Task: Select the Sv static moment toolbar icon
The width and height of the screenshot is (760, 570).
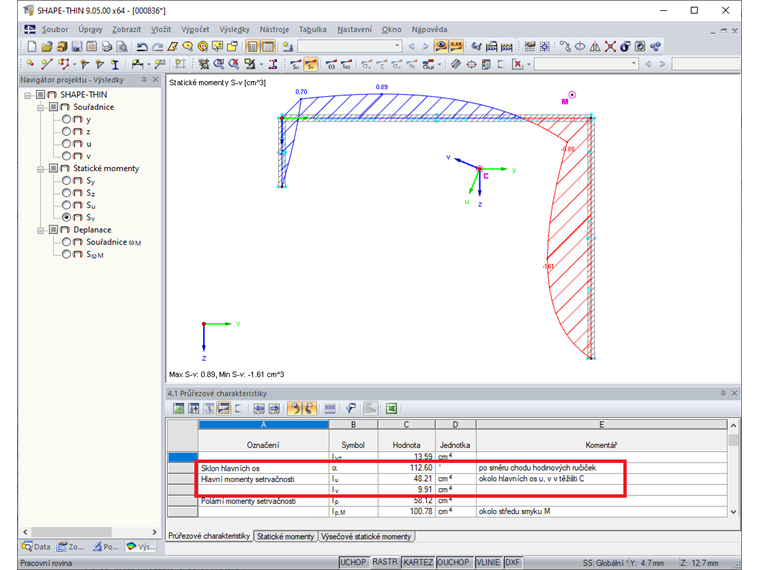Action: click(x=311, y=64)
